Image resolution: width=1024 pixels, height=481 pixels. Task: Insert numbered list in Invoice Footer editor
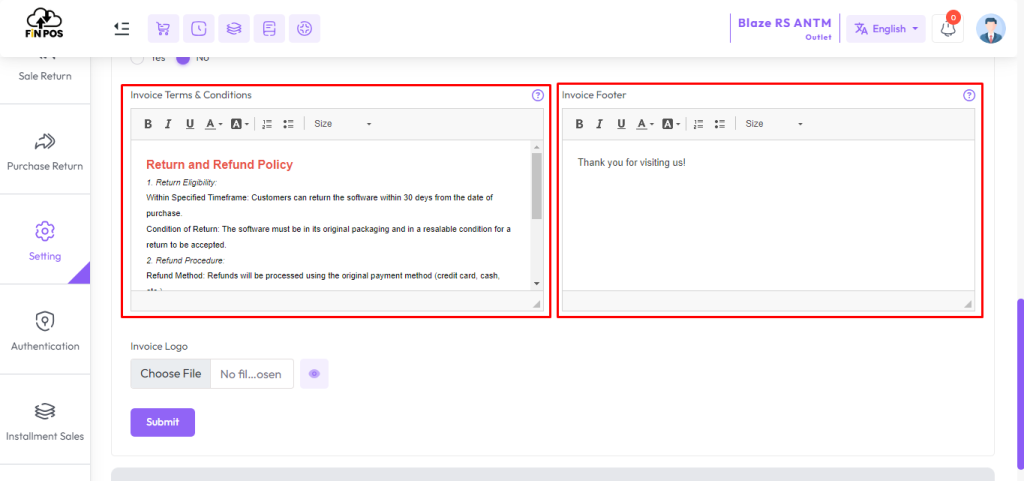(x=699, y=124)
